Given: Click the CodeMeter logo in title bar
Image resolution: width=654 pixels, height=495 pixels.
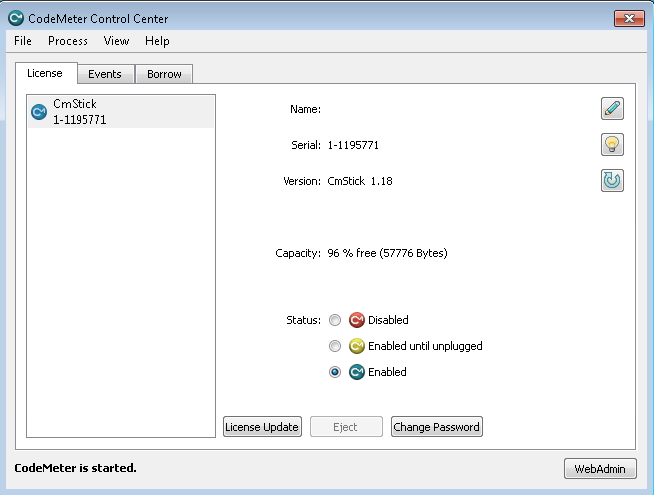Looking at the screenshot, I should tap(16, 18).
